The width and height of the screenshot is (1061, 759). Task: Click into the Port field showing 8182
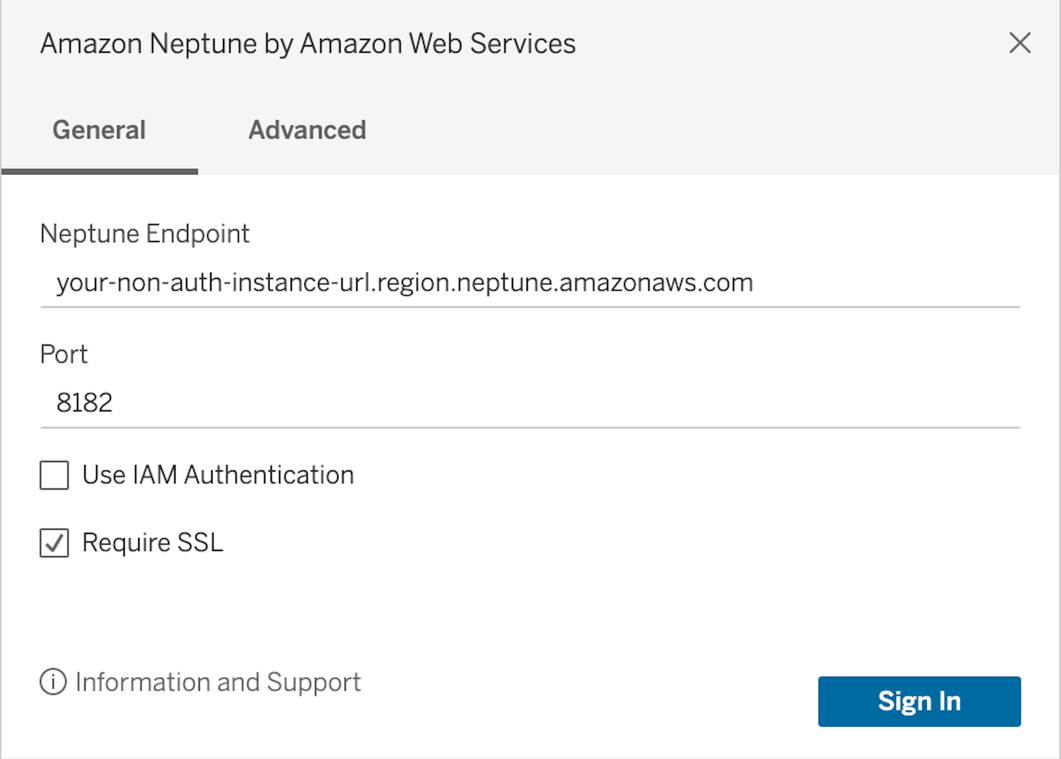530,403
